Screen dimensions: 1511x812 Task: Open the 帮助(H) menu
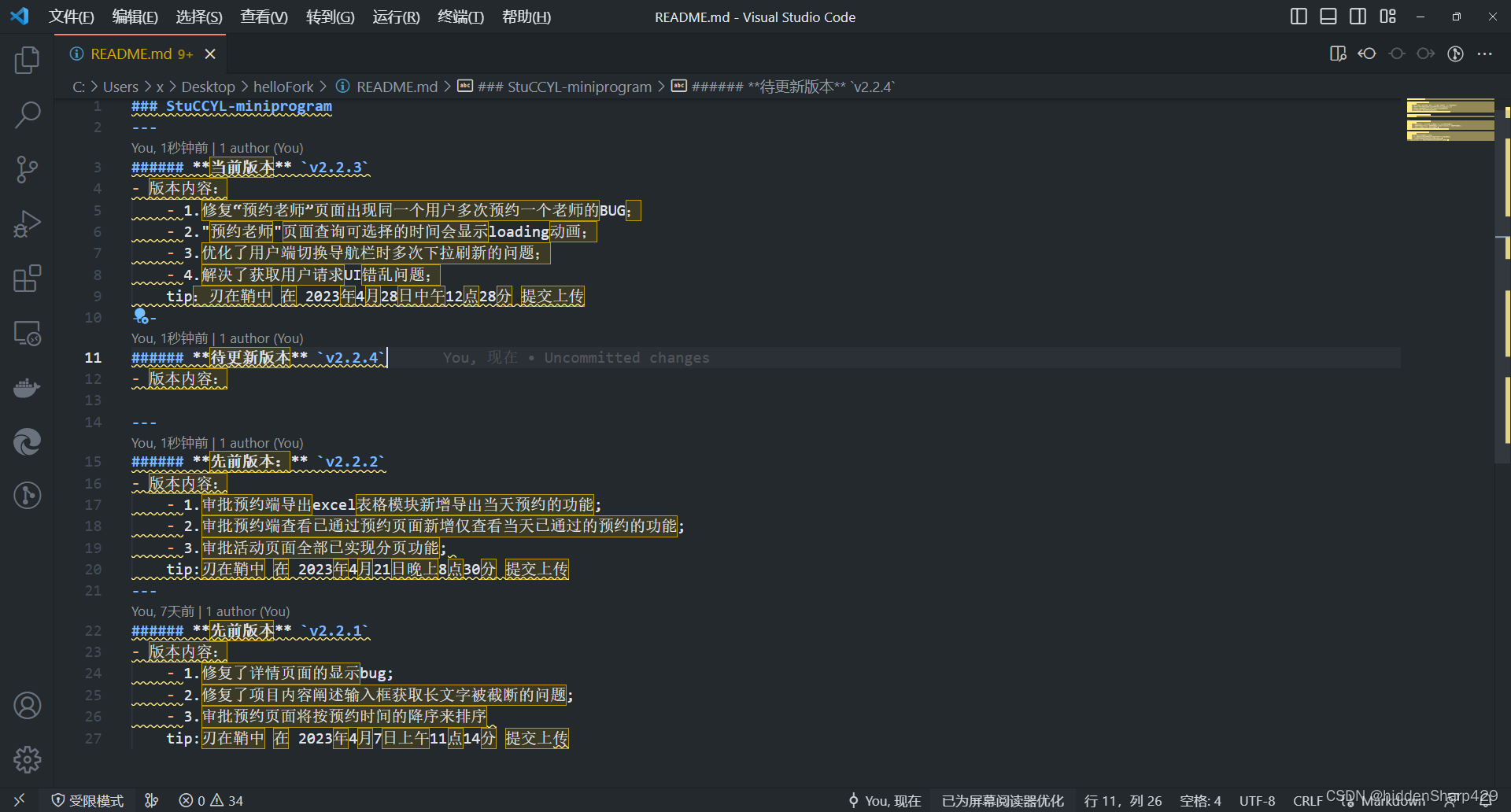coord(526,17)
